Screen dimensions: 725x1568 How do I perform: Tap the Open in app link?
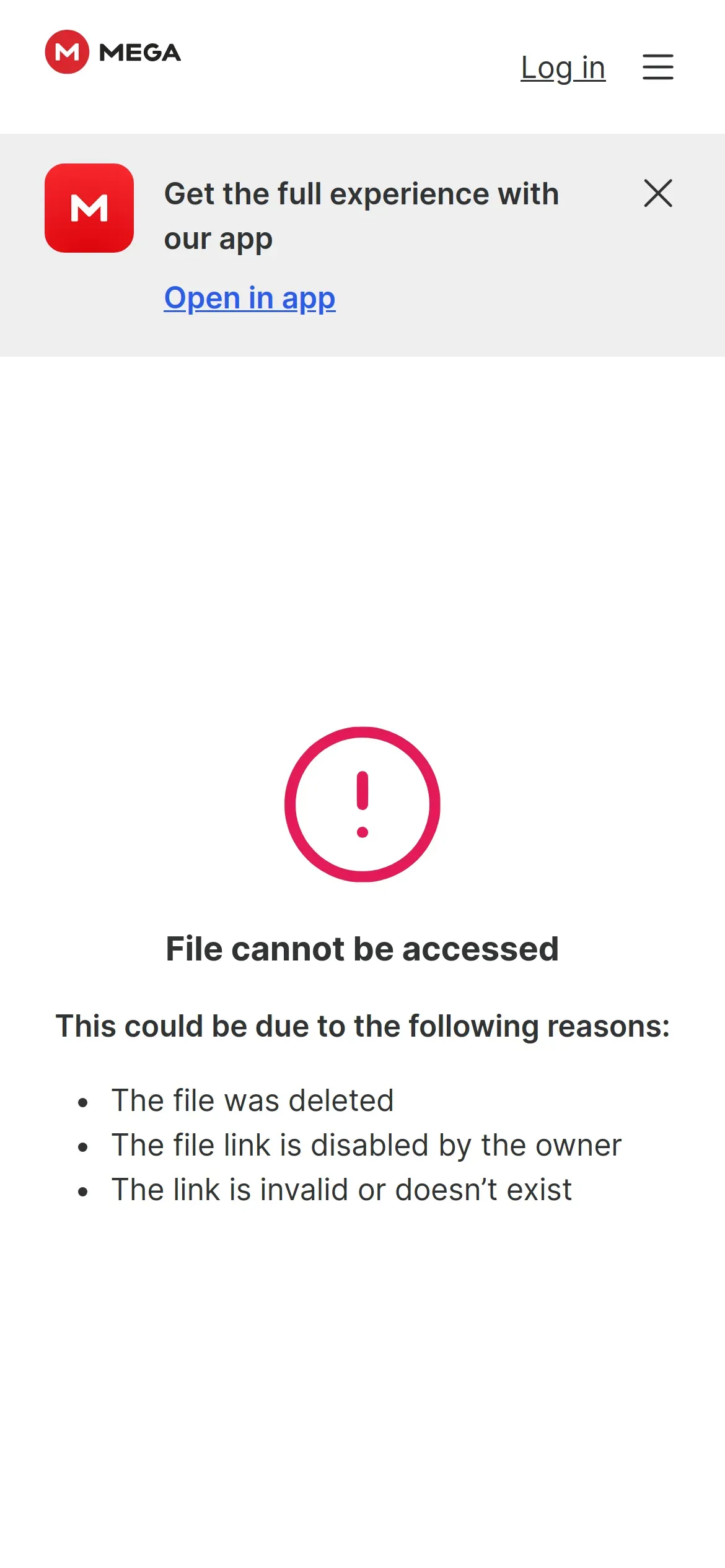coord(250,298)
